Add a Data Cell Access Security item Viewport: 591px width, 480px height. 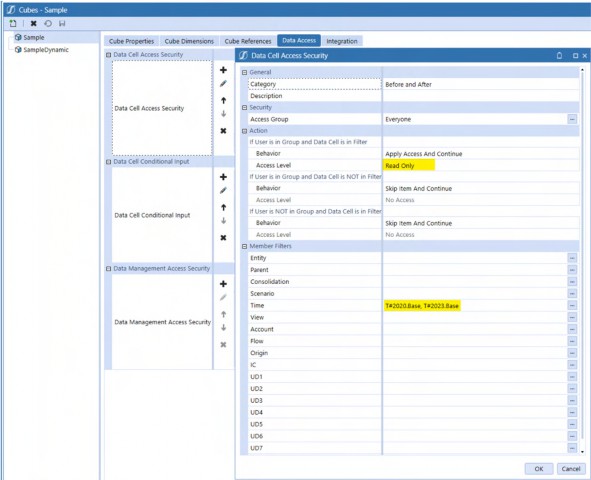coord(223,70)
